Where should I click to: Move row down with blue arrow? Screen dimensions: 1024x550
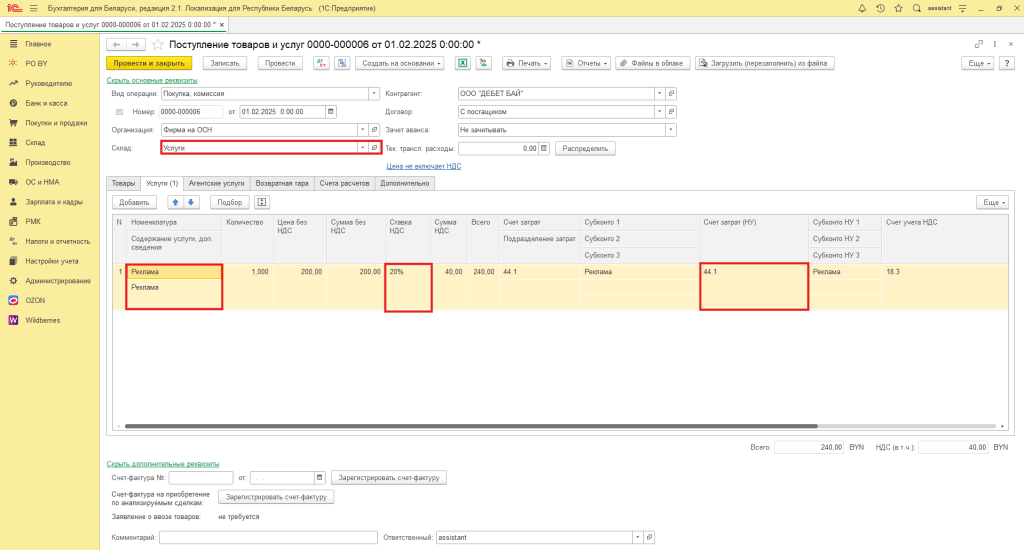(191, 202)
